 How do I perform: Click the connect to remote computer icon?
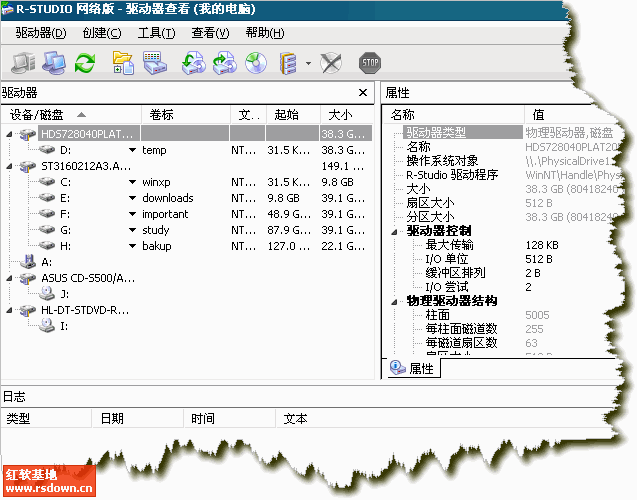point(55,64)
